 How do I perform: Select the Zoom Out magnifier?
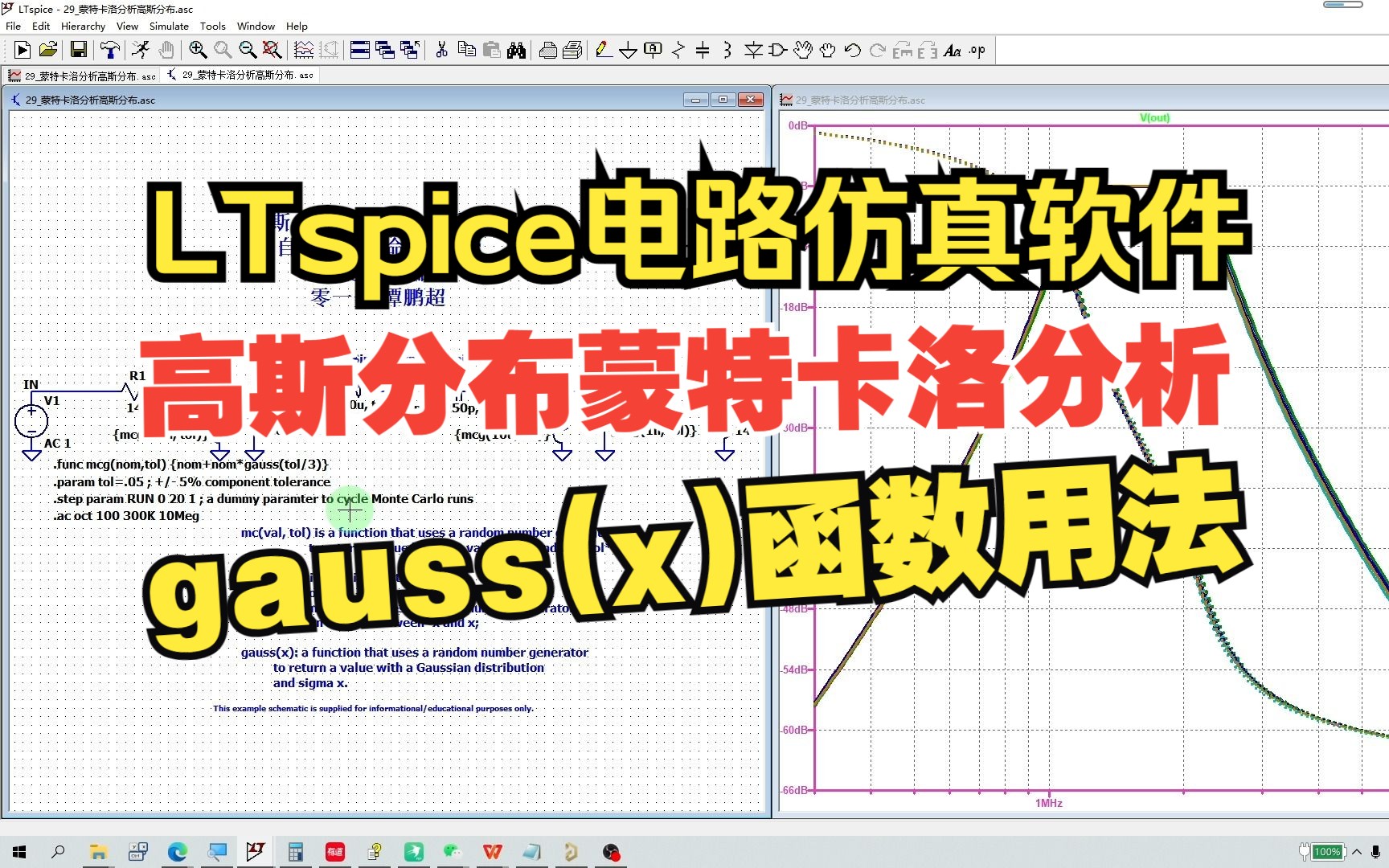coord(248,50)
